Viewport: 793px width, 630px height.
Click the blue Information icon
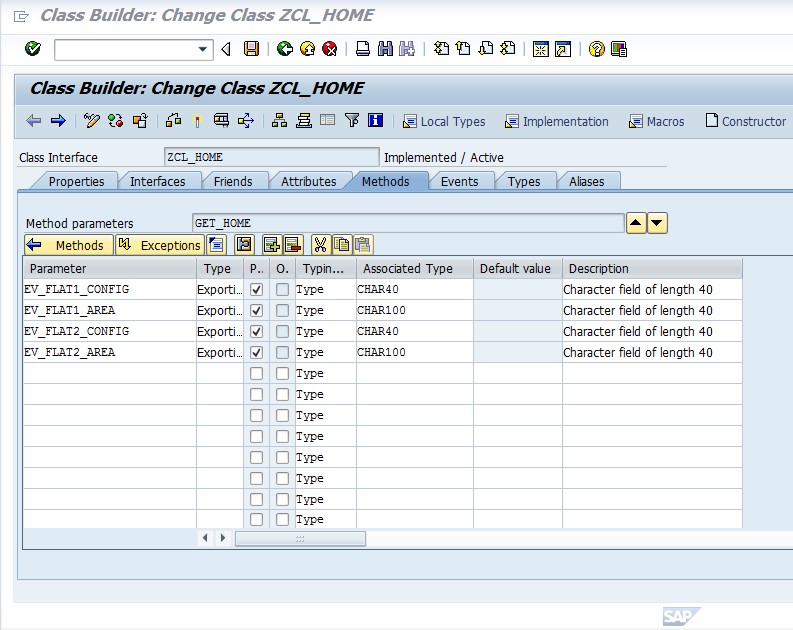coord(375,120)
